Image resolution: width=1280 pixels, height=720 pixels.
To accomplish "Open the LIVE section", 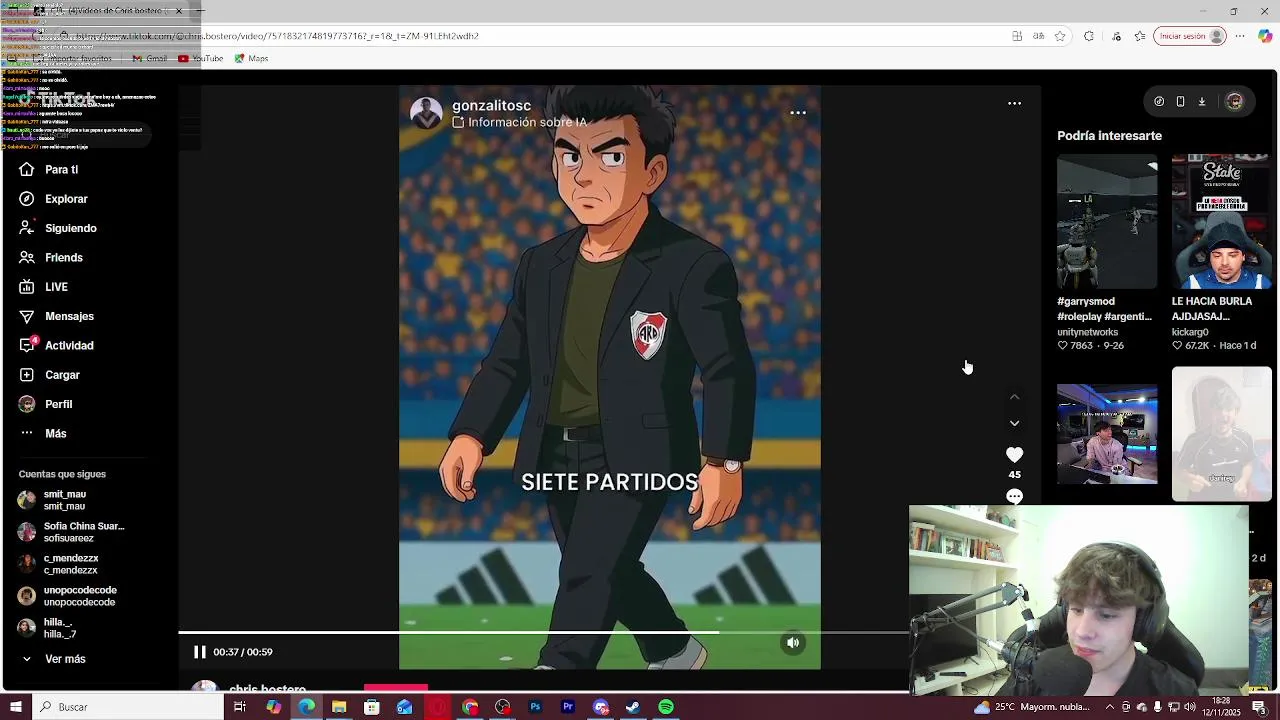I will [x=43, y=287].
